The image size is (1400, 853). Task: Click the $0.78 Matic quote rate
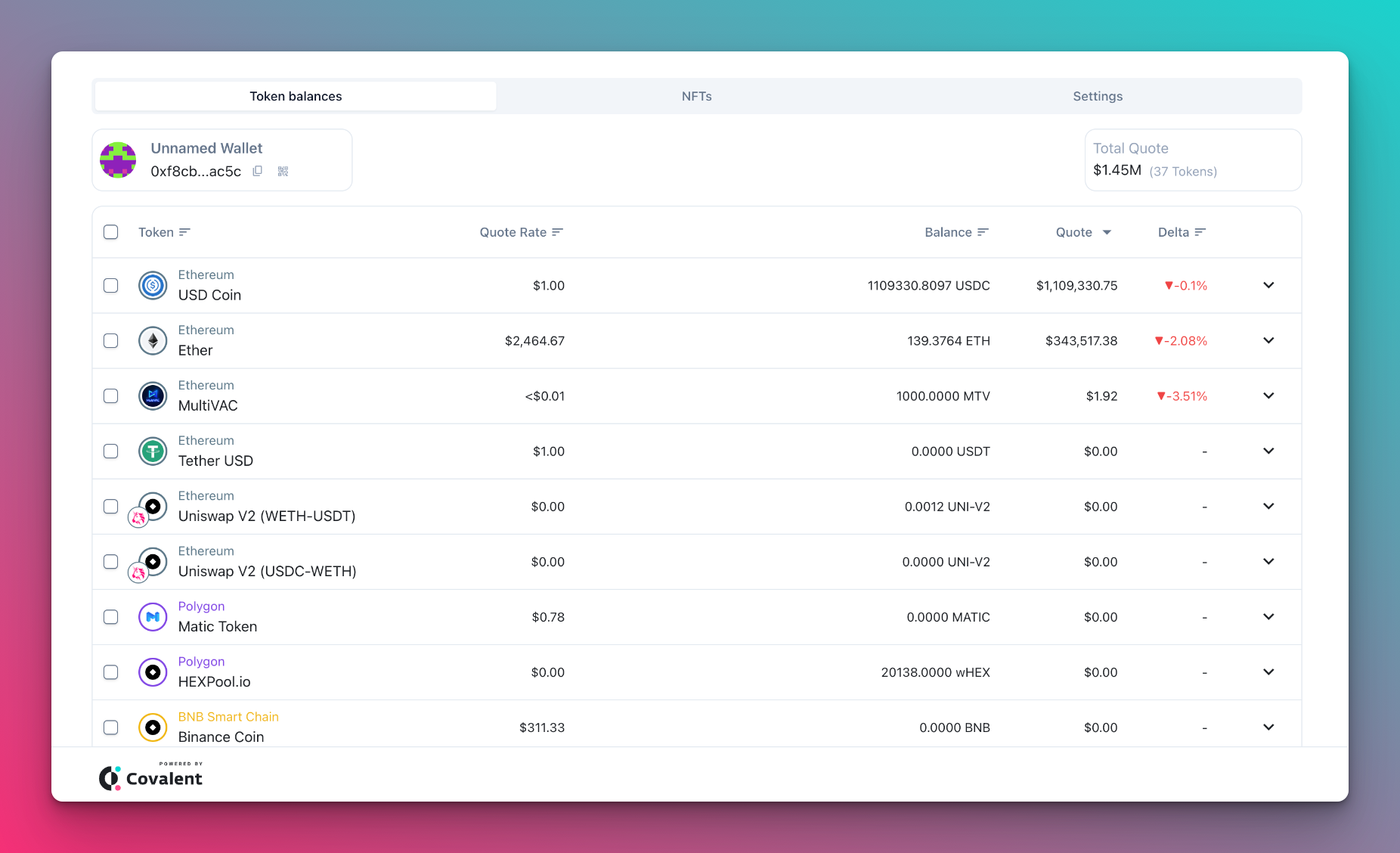pos(548,616)
